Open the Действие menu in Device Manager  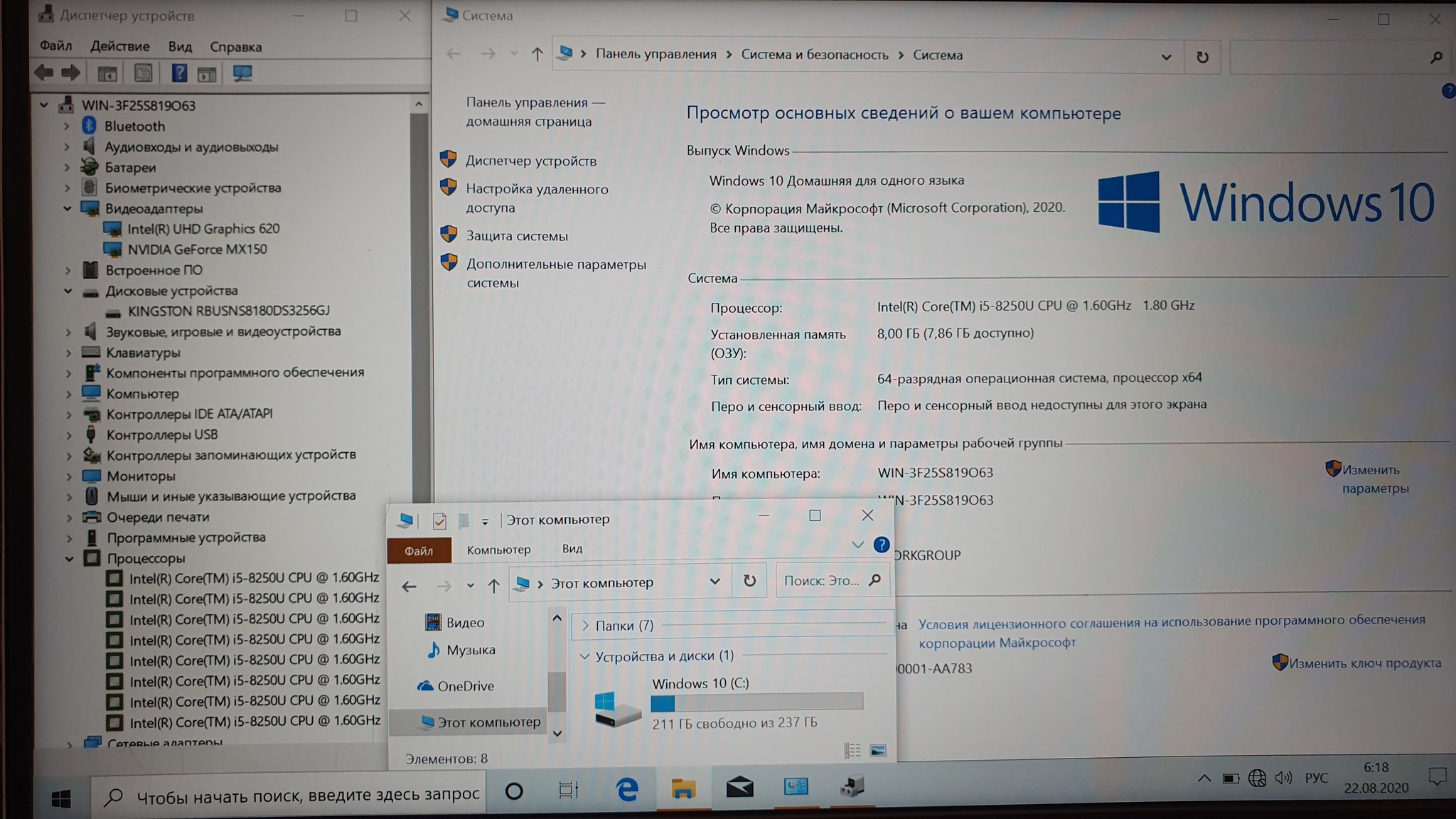pos(119,47)
